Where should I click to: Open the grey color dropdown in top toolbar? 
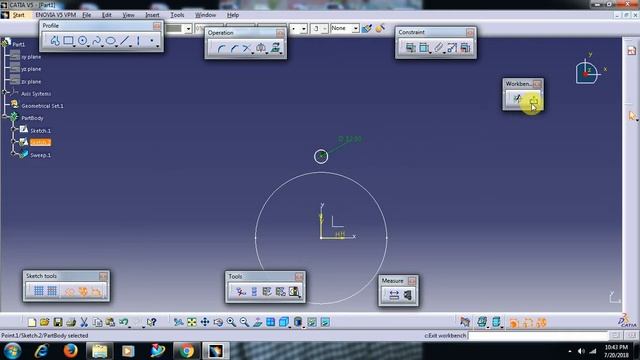tap(188, 29)
